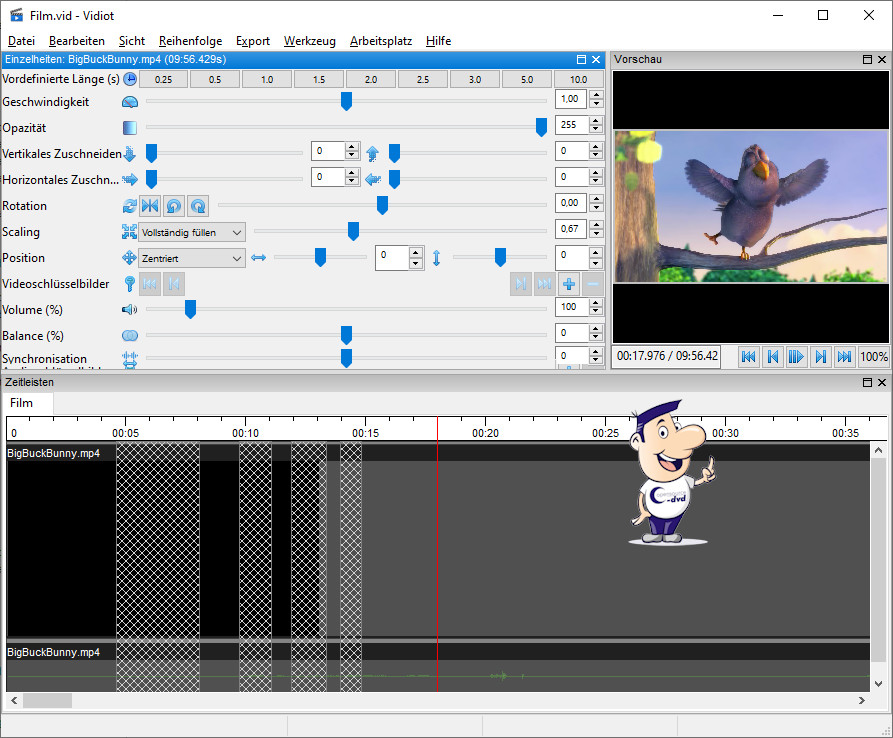Screen dimensions: 893x738
Task: Click the clock icon beside Vordefinierte Länge
Action: coord(130,79)
